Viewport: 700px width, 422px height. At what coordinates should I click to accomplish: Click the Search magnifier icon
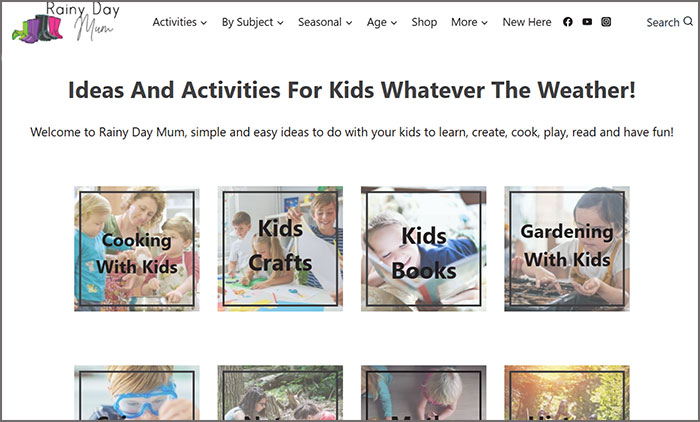pyautogui.click(x=687, y=22)
